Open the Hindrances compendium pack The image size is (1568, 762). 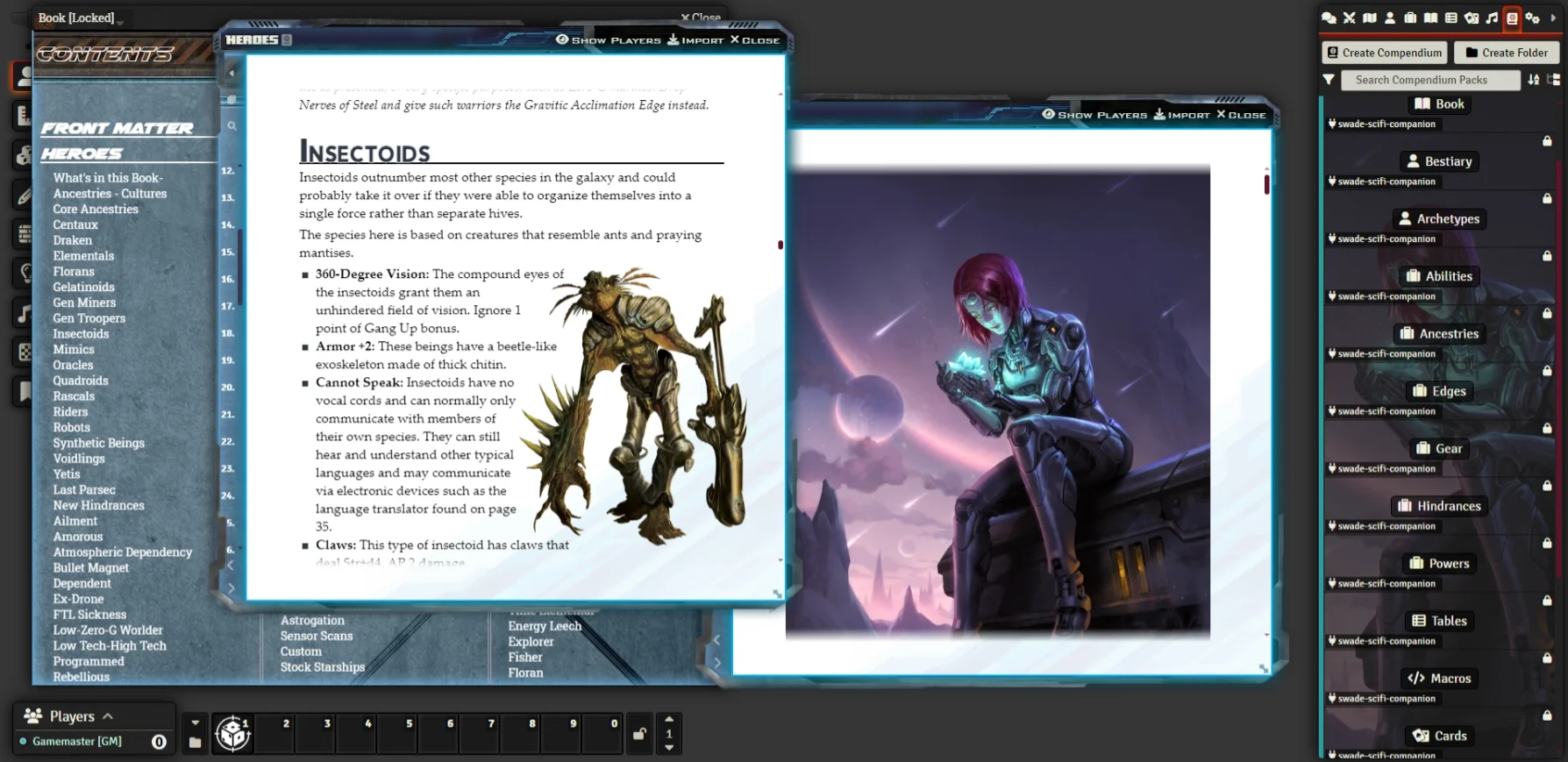pyautogui.click(x=1439, y=506)
